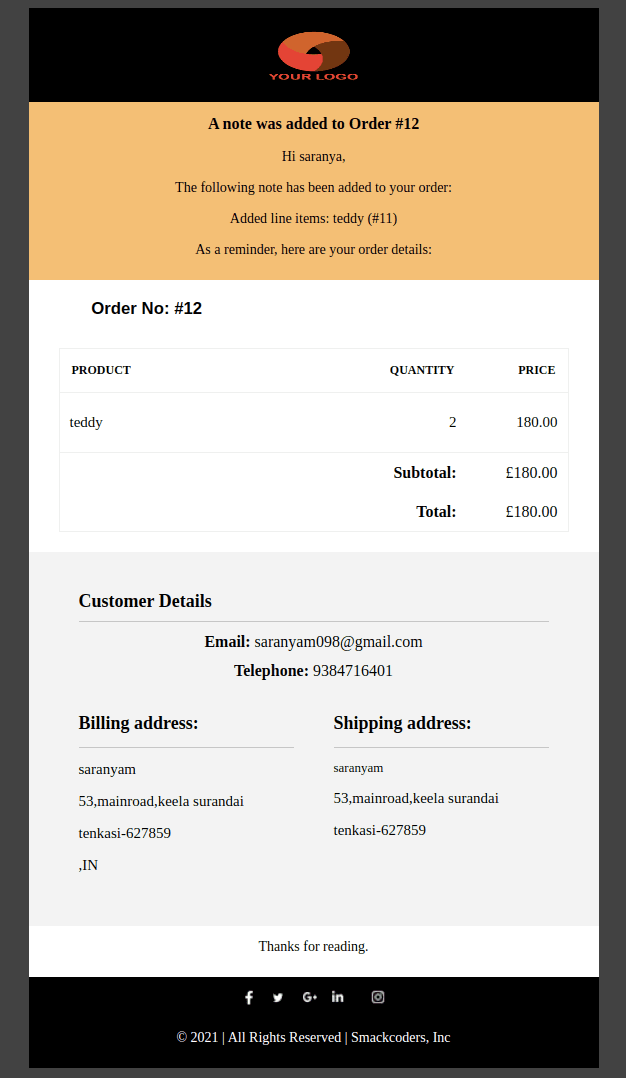Screen dimensions: 626x1078
Task: Click telephone number 9384716401
Action: [353, 670]
